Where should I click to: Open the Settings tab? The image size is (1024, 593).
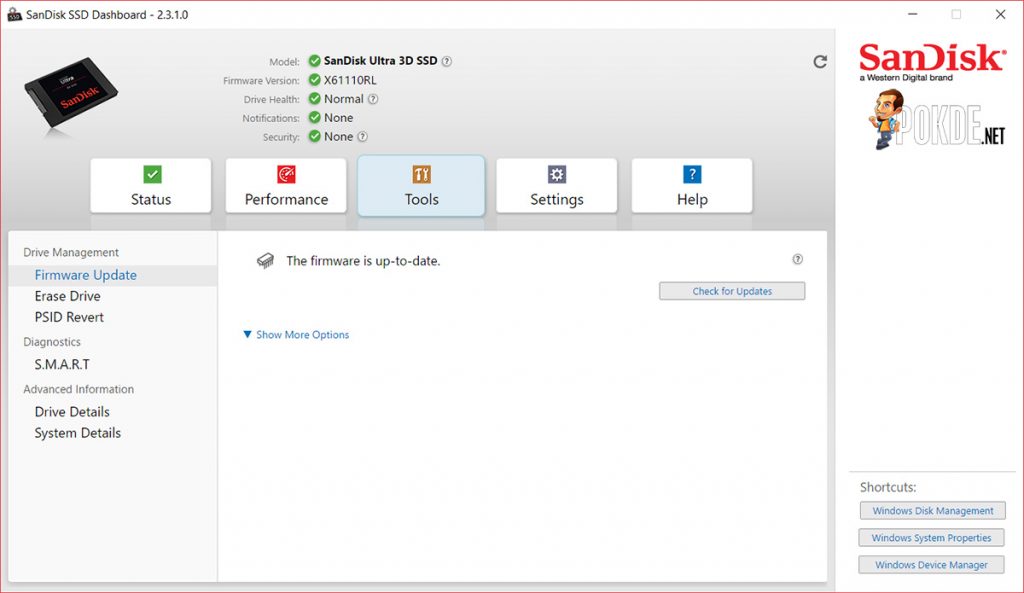point(556,185)
